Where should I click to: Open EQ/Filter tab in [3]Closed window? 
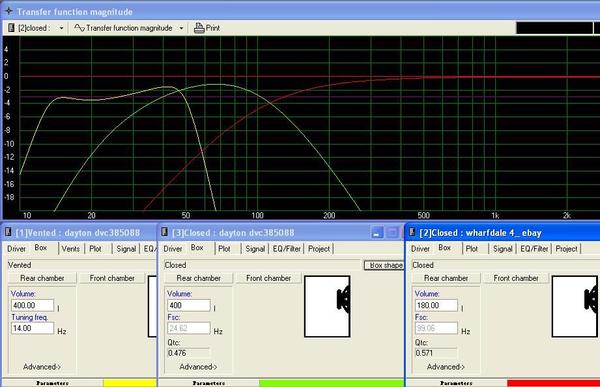pos(287,249)
